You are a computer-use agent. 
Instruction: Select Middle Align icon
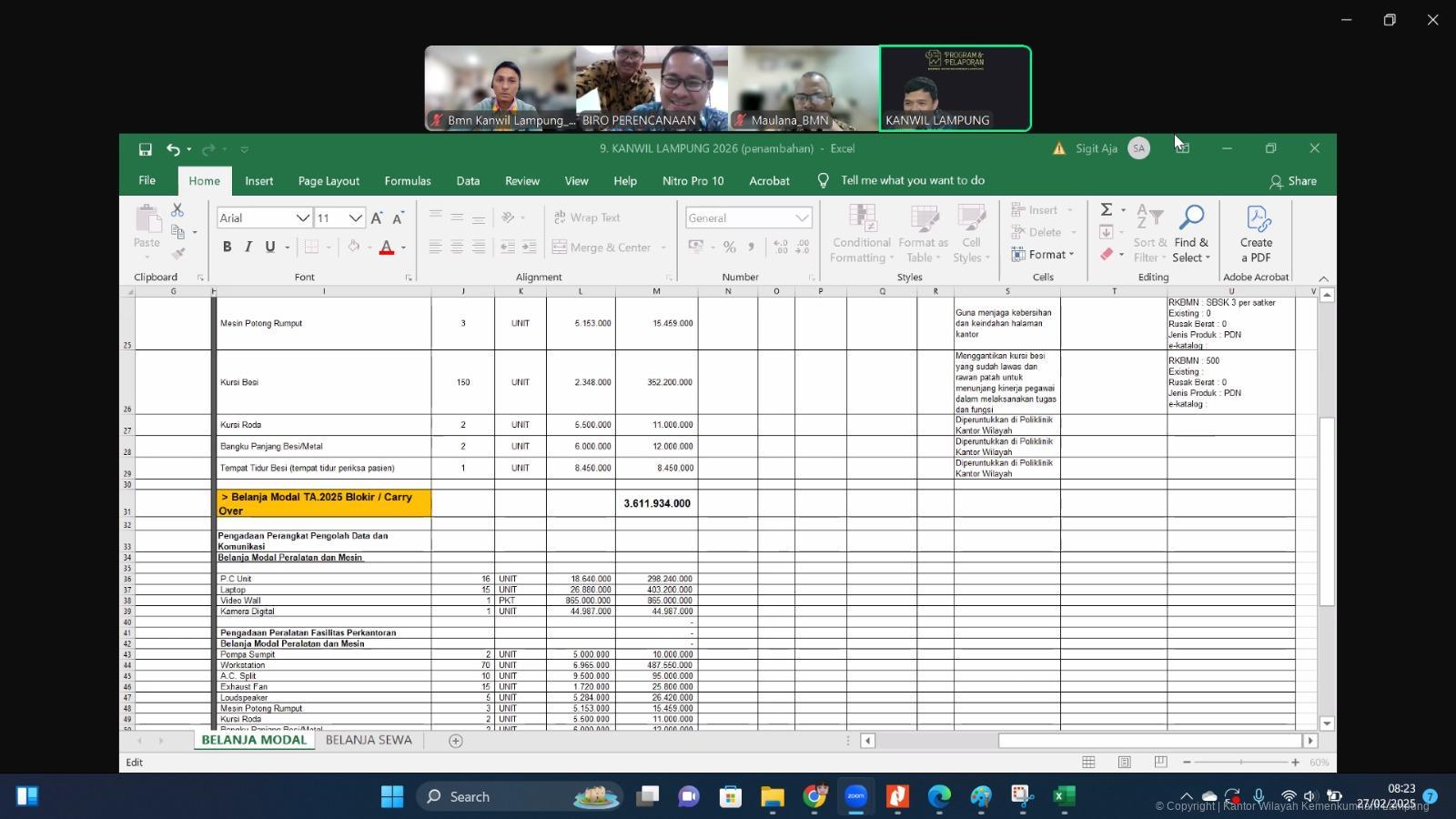click(457, 217)
